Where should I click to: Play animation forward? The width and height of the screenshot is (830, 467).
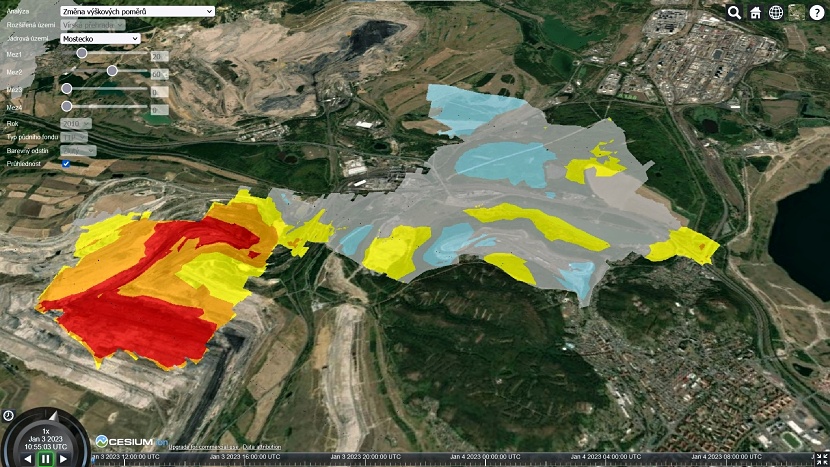[x=64, y=459]
